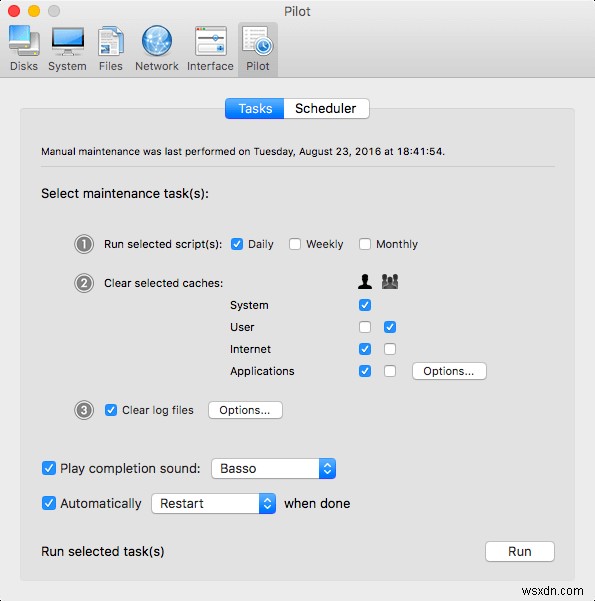Open Options for Clear log files
595x601 pixels.
[x=245, y=410]
